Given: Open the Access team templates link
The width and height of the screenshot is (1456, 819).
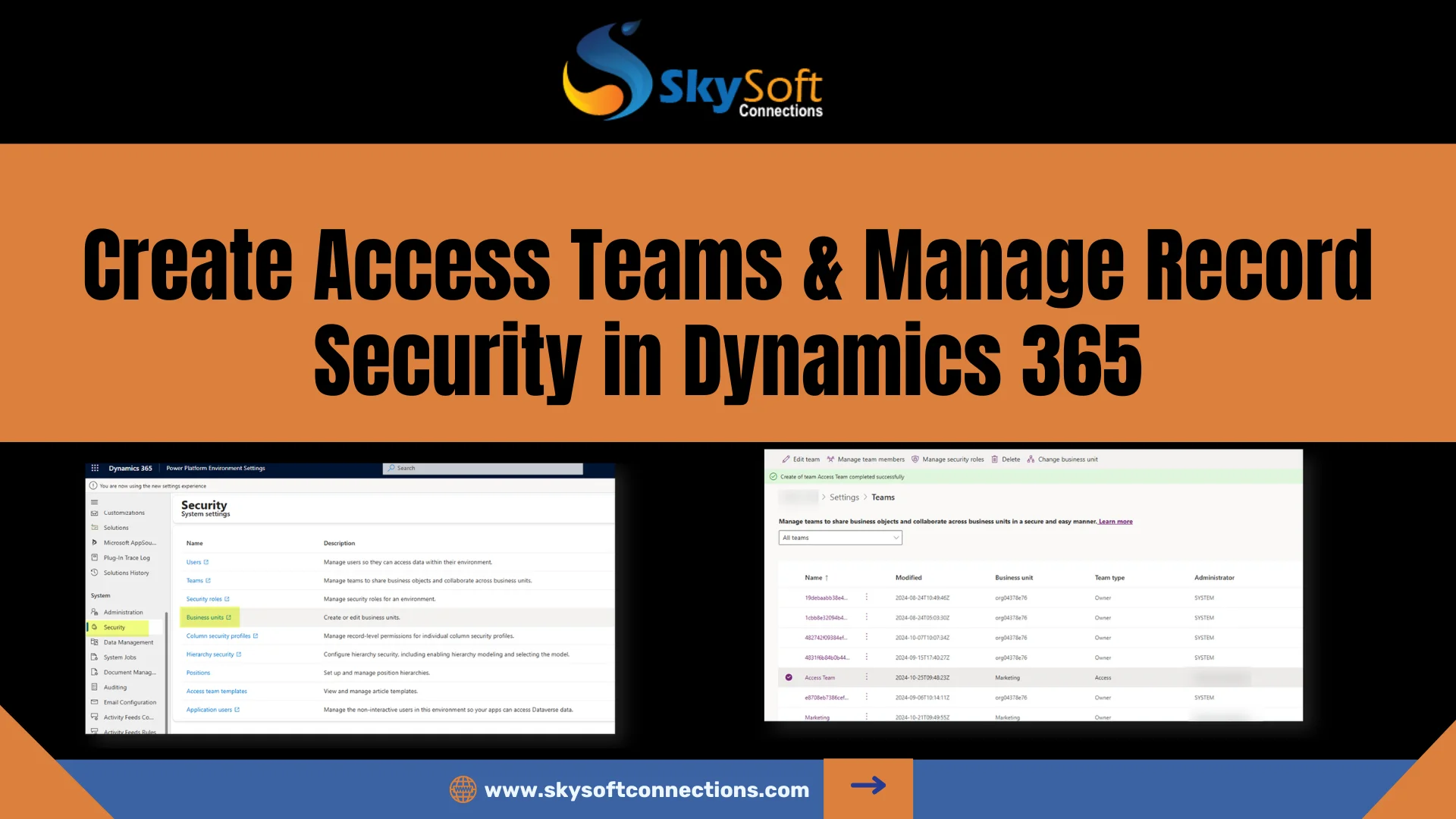Looking at the screenshot, I should [217, 691].
